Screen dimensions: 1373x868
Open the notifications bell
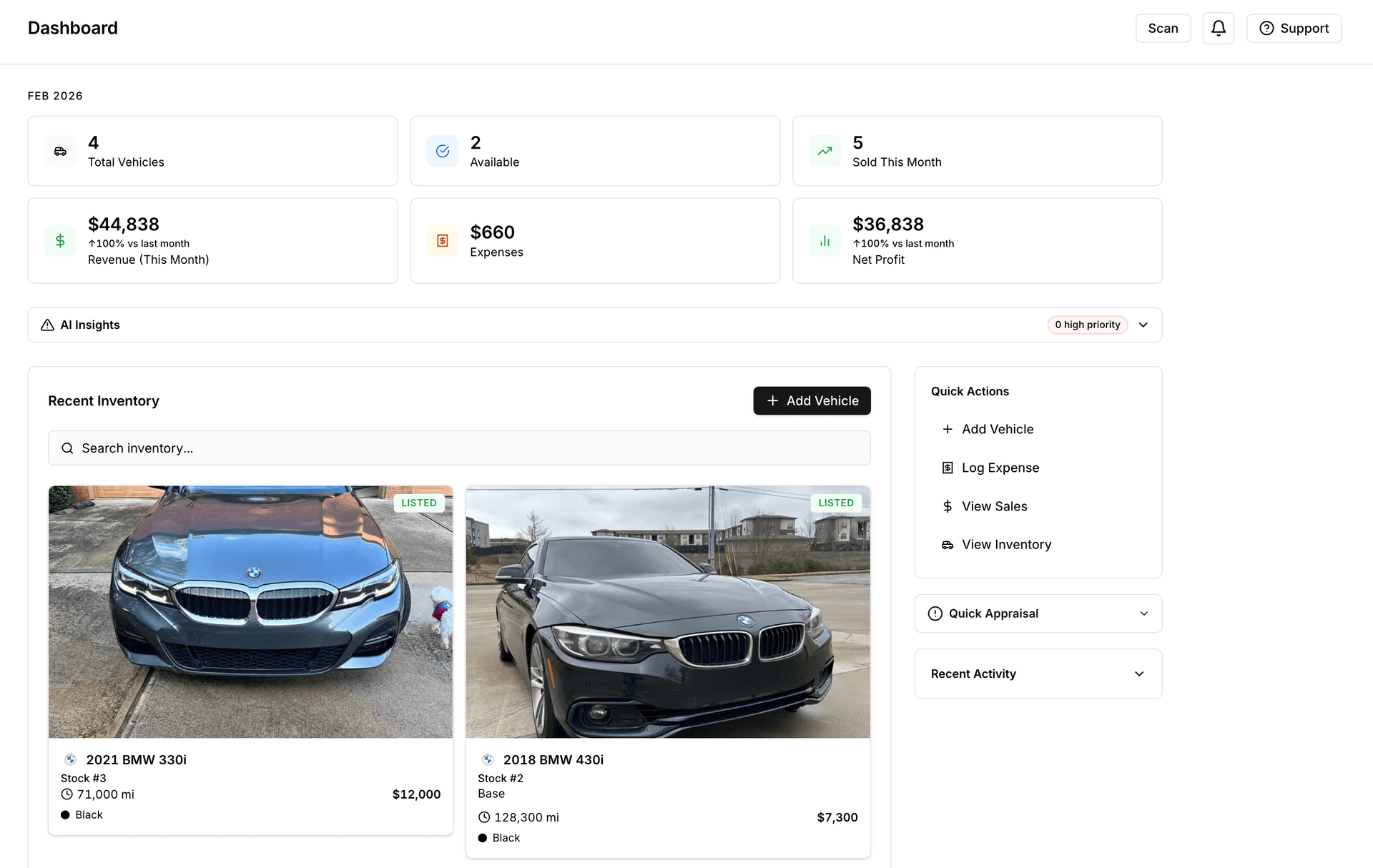click(x=1219, y=28)
